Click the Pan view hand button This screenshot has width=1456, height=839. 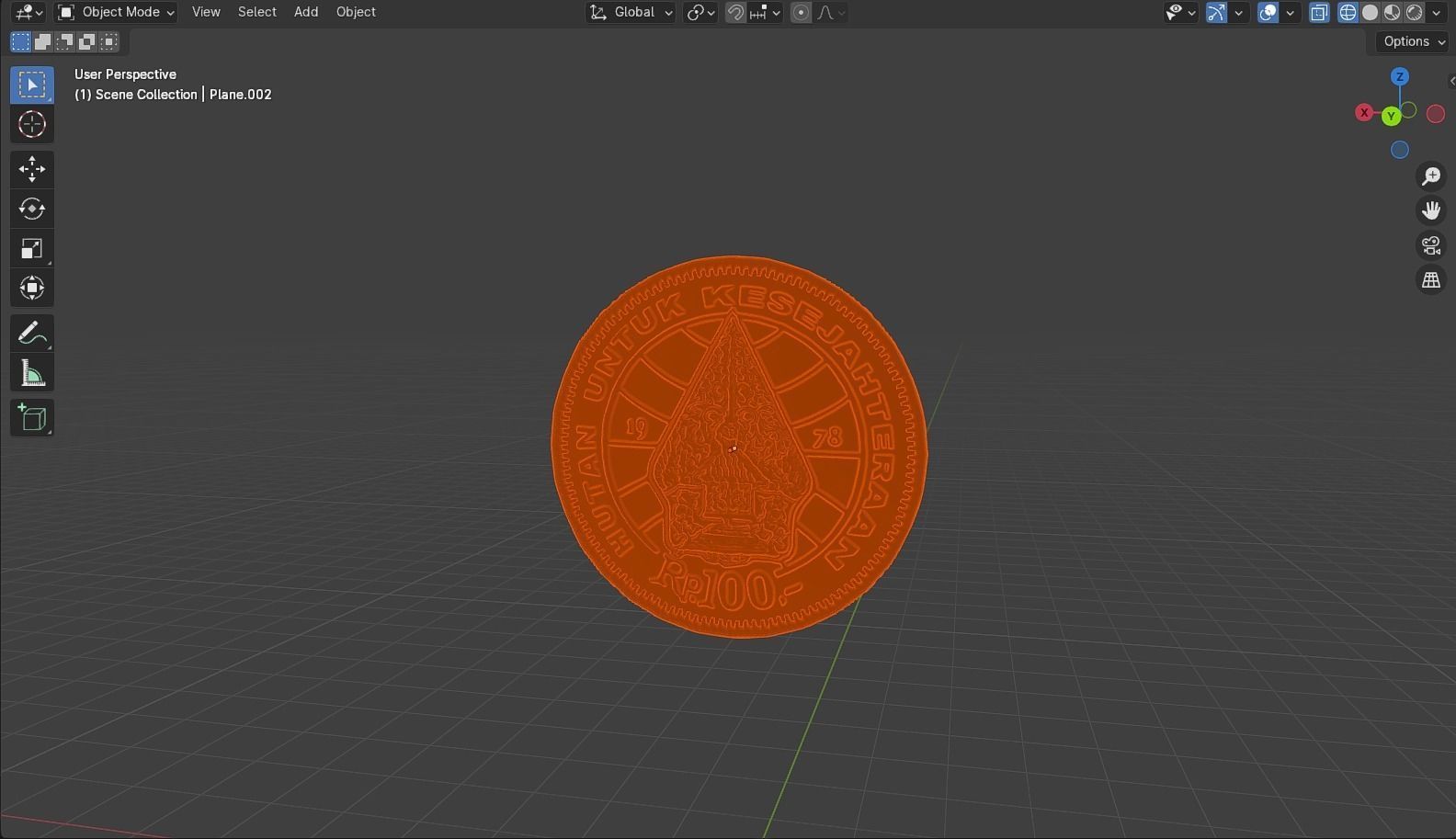(x=1431, y=210)
